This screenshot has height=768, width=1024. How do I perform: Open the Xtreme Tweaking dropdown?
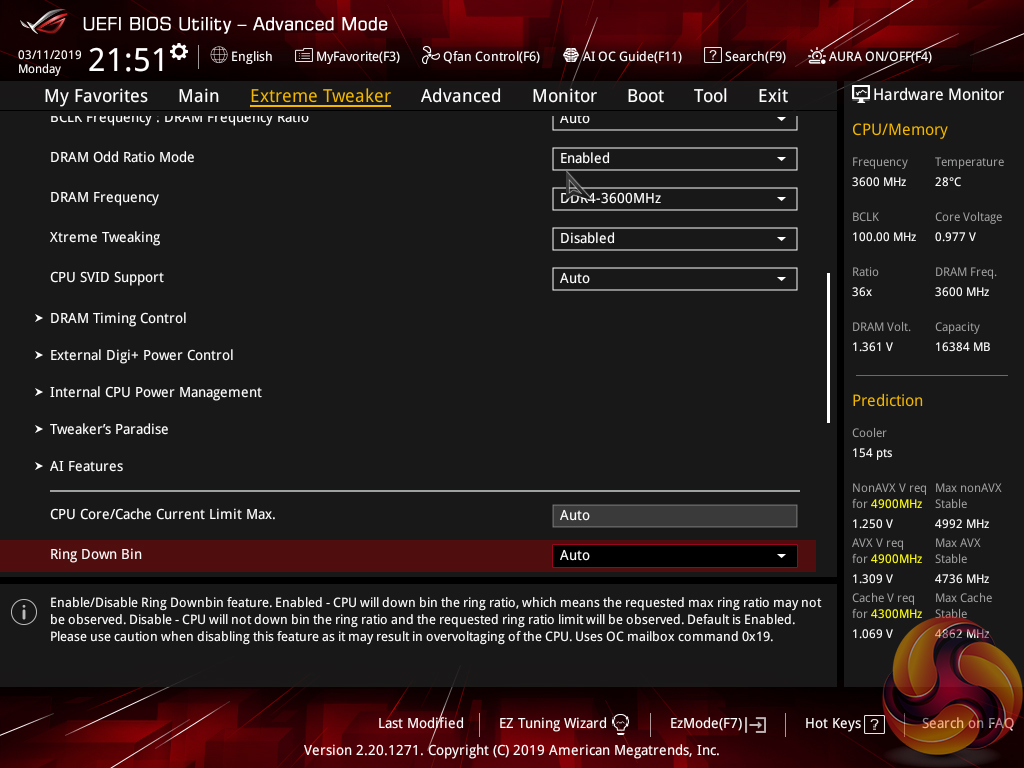674,238
